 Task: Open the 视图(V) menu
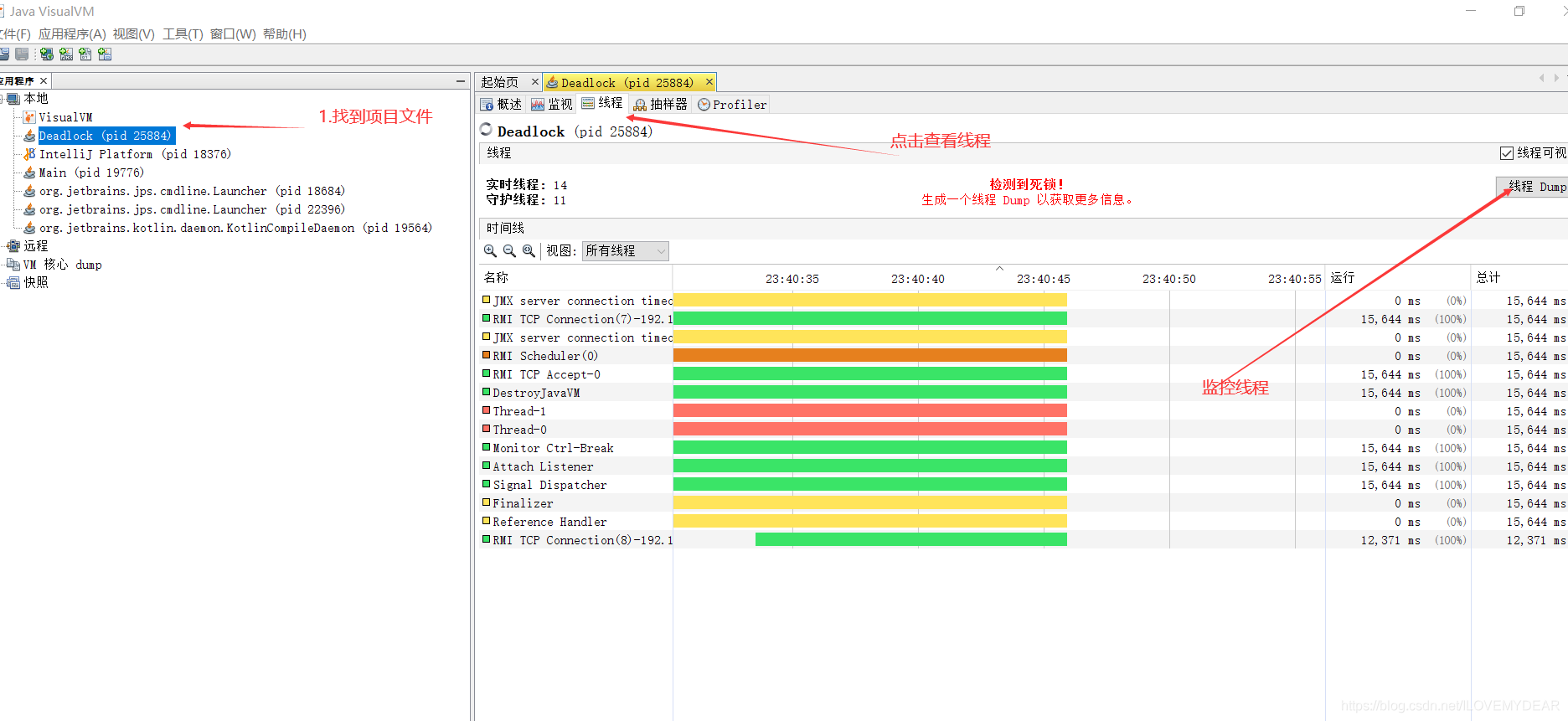(134, 34)
